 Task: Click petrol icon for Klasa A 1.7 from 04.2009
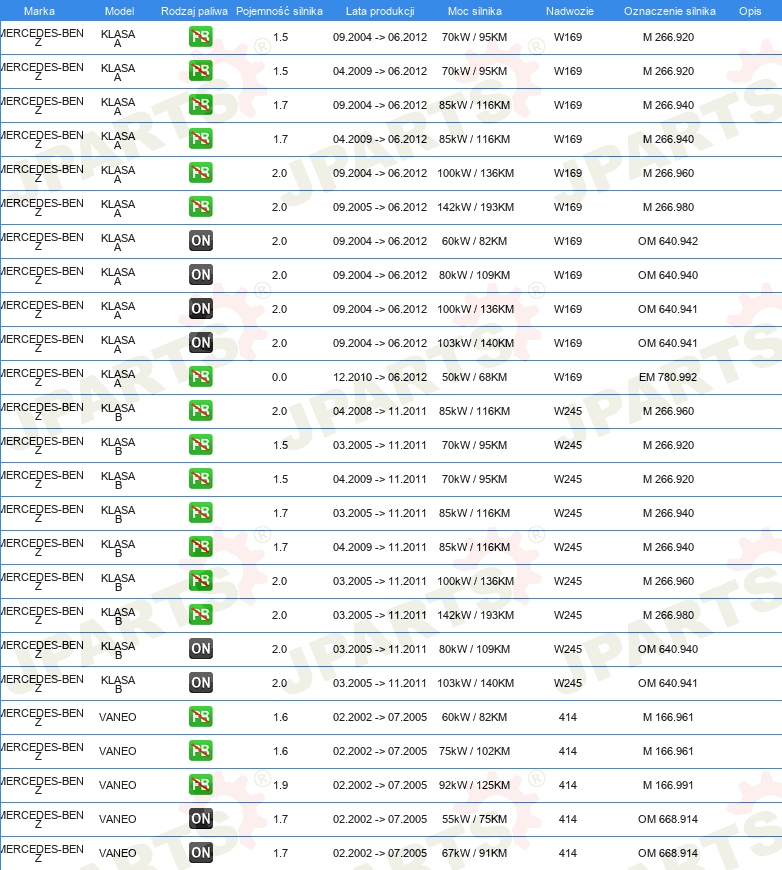(x=200, y=139)
